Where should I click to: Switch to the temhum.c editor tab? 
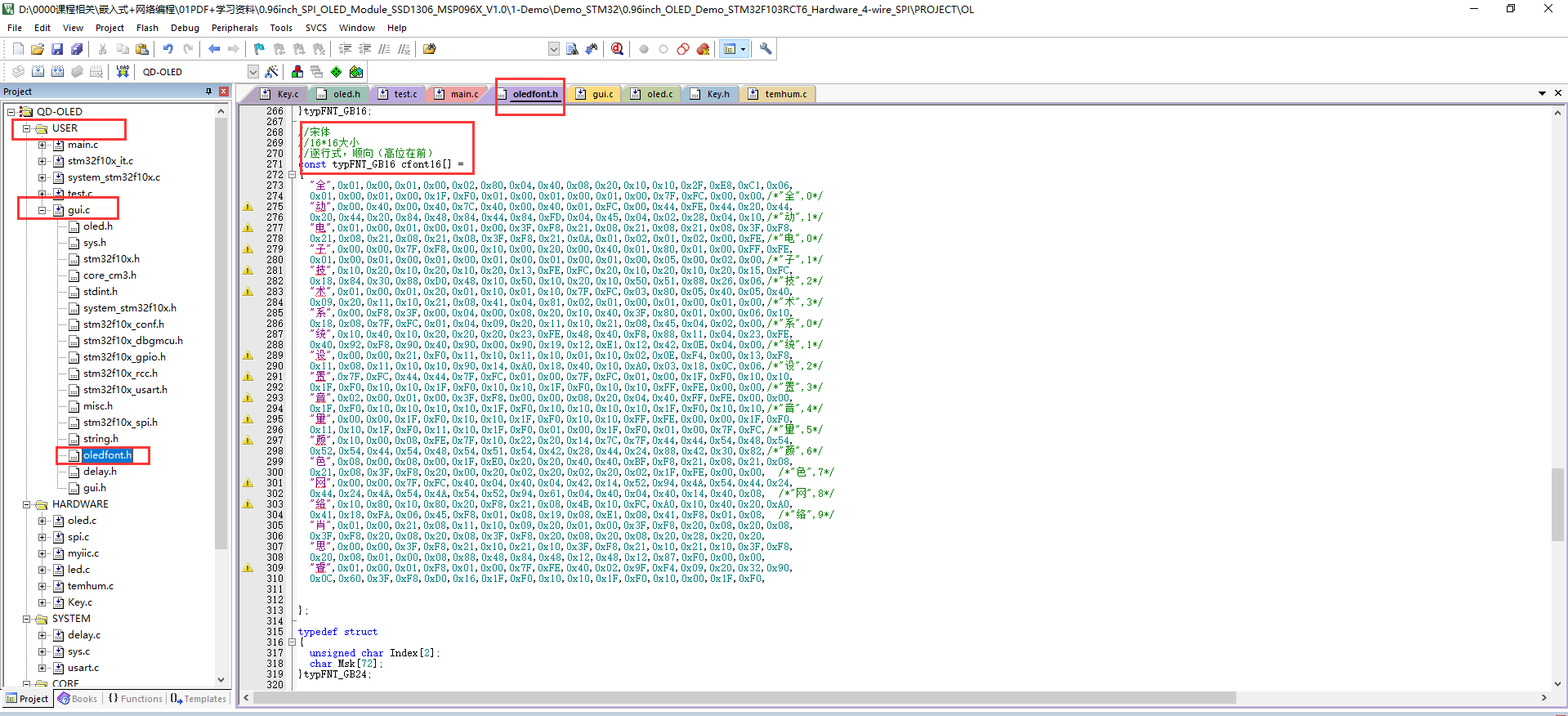(778, 94)
